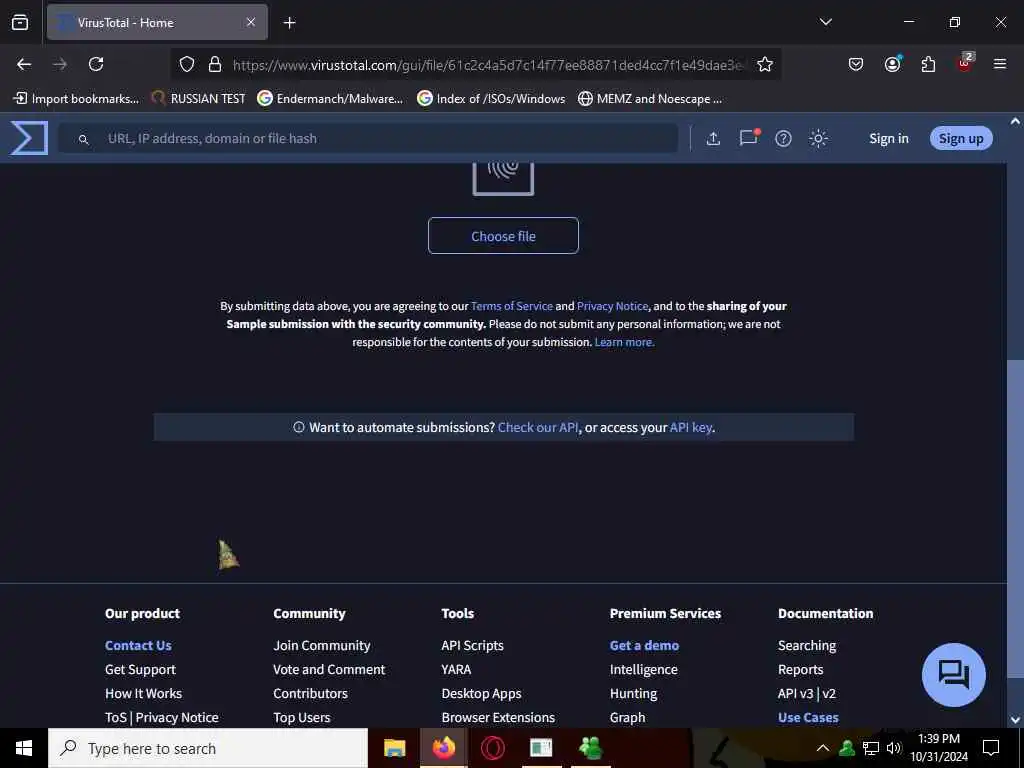Open the help question-mark icon

pyautogui.click(x=783, y=138)
